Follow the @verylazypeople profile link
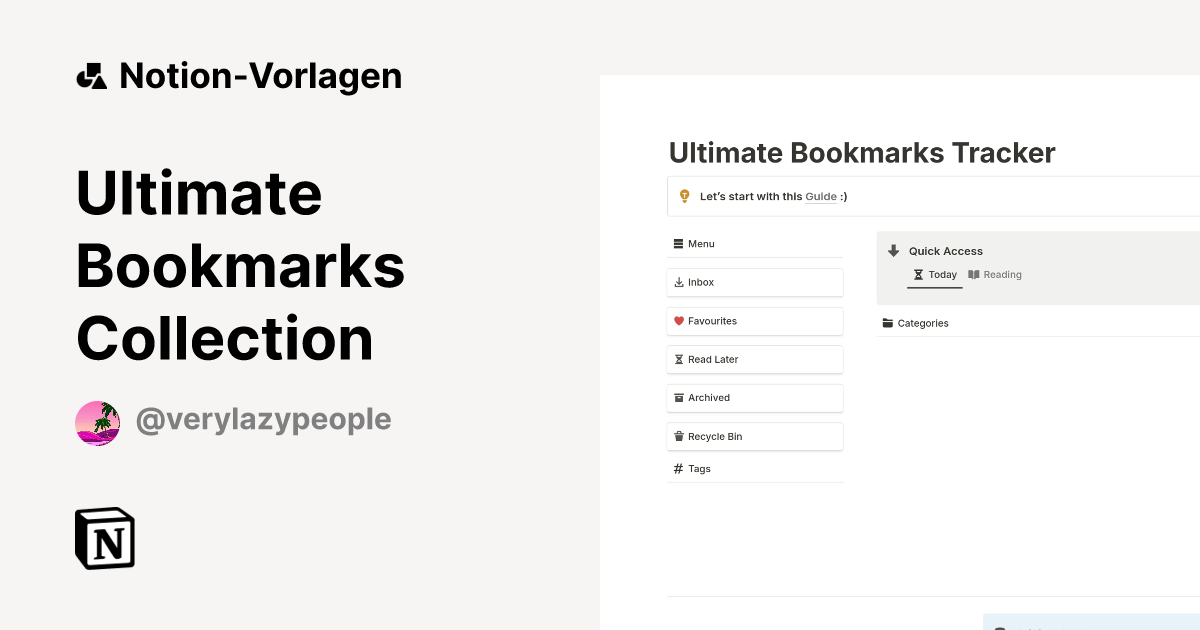The image size is (1200, 630). 263,420
